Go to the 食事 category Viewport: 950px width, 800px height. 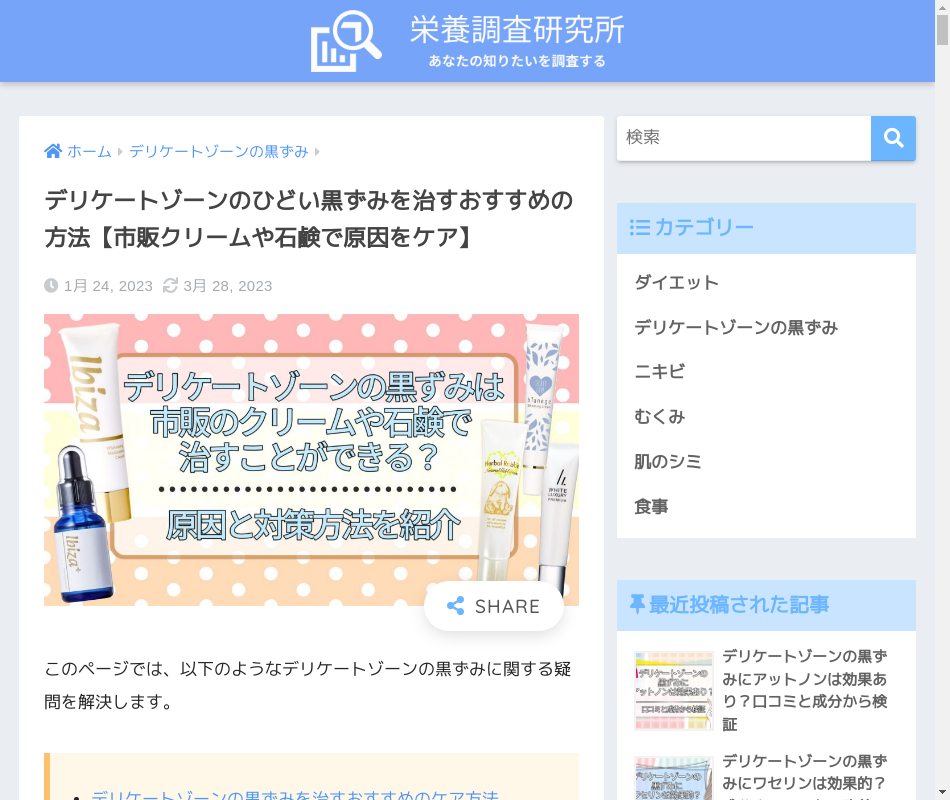tap(651, 507)
